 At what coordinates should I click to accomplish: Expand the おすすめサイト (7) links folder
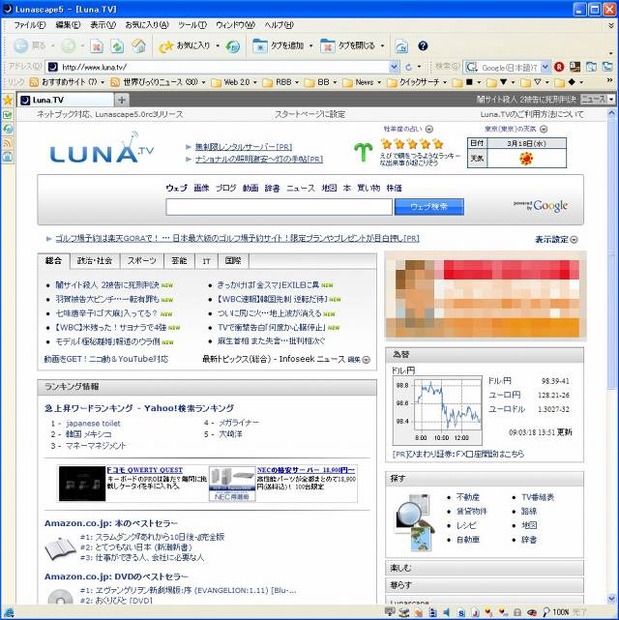tap(67, 82)
